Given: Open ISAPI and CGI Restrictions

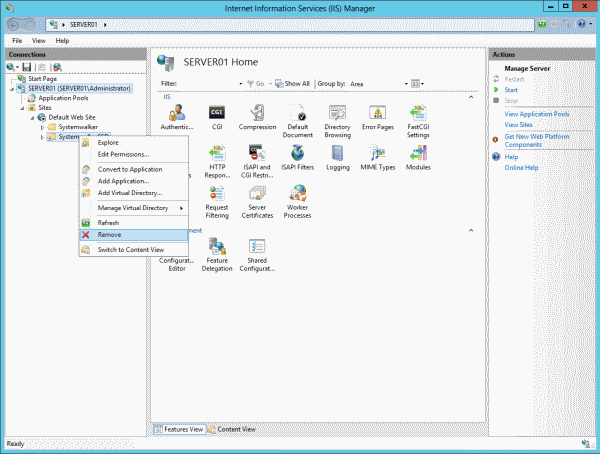Looking at the screenshot, I should point(257,162).
